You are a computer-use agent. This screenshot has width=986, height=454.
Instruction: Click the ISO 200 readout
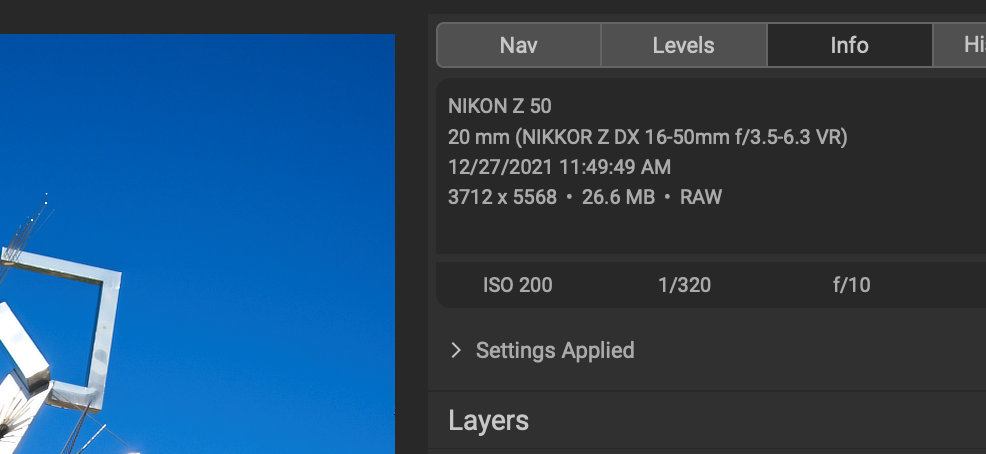tap(517, 285)
